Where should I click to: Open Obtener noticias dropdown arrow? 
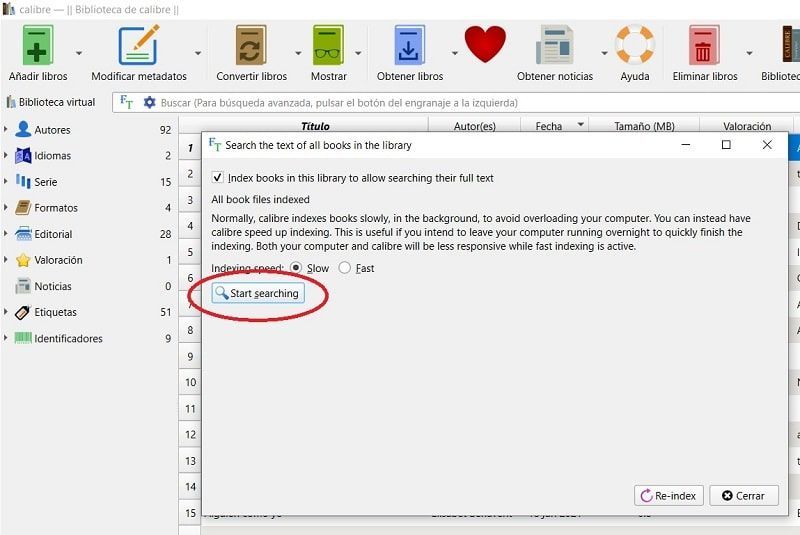point(604,53)
